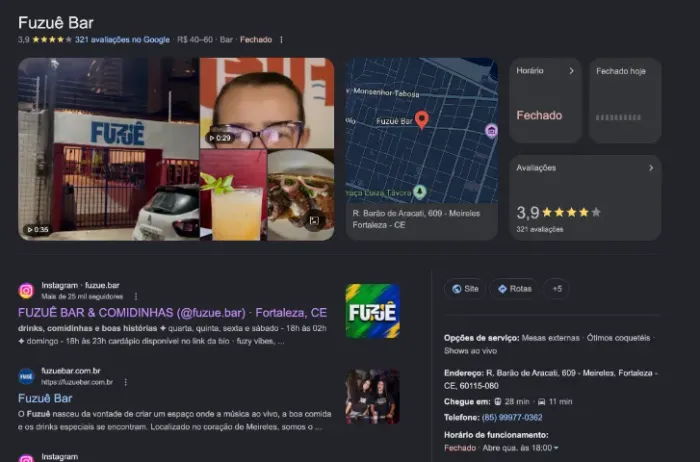This screenshot has height=462, width=700.
Task: Open the food plate photo
Action: coord(301,195)
